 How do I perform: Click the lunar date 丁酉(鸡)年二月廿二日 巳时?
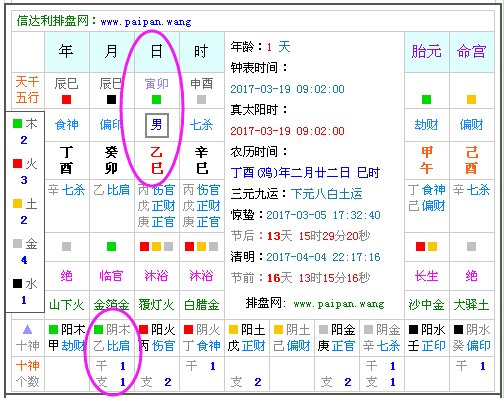(305, 173)
